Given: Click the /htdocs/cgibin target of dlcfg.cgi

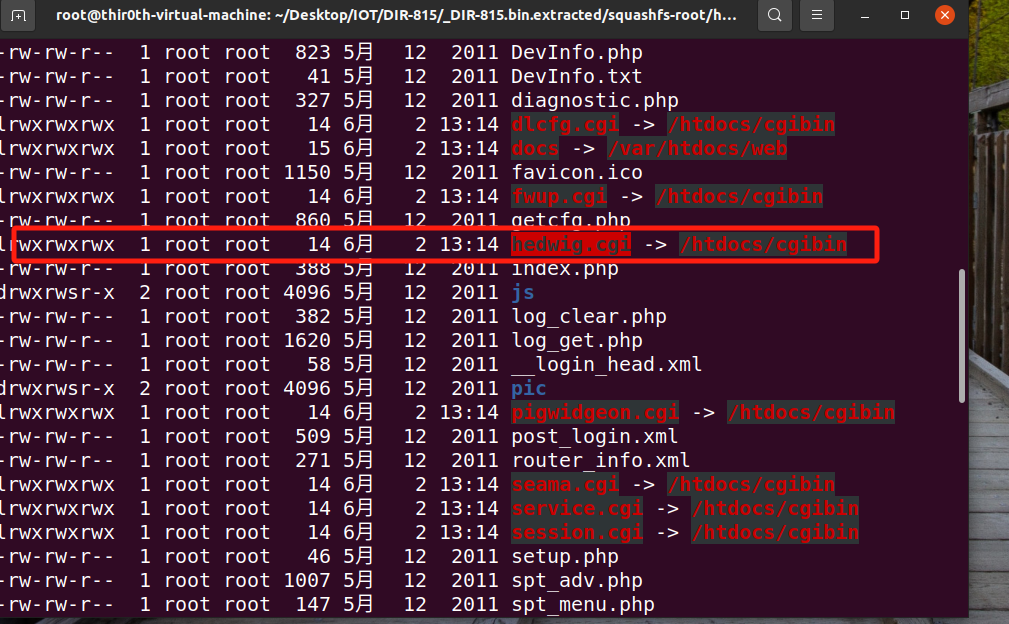Looking at the screenshot, I should 752,124.
